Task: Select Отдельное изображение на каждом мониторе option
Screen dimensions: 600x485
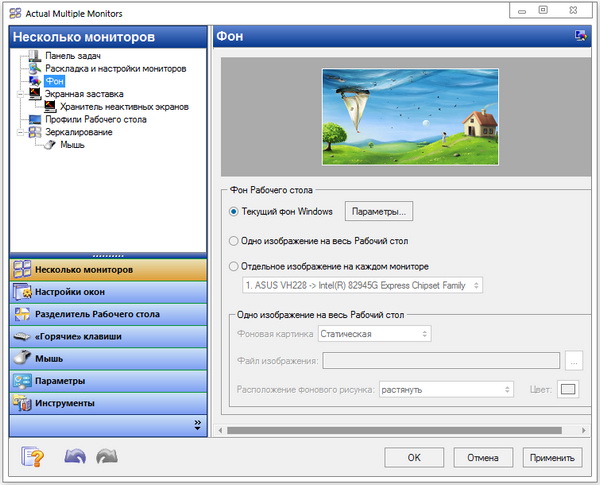Action: click(234, 267)
